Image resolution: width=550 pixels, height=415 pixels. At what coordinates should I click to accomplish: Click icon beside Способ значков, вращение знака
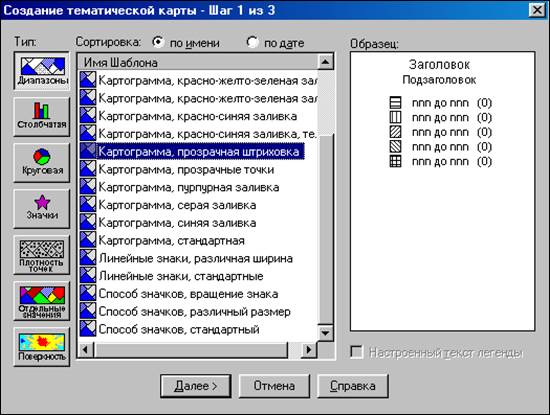click(x=88, y=293)
